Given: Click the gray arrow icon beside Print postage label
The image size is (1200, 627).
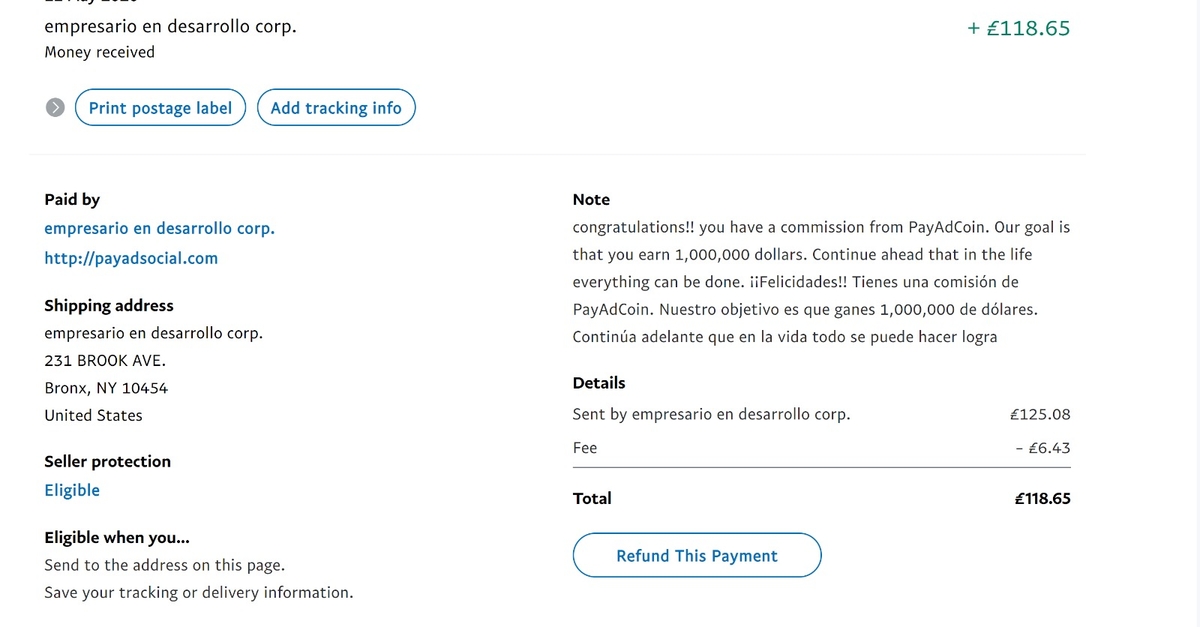Looking at the screenshot, I should point(56,108).
